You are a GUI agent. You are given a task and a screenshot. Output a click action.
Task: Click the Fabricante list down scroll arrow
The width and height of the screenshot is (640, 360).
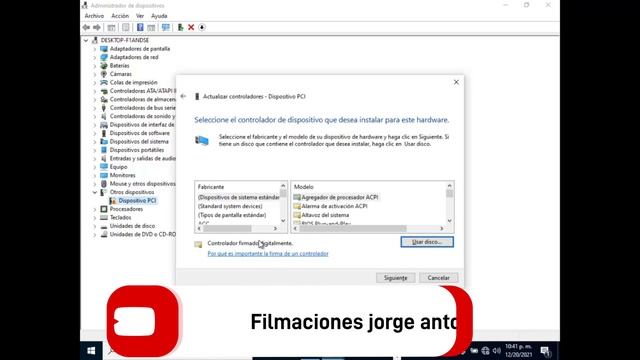(283, 221)
